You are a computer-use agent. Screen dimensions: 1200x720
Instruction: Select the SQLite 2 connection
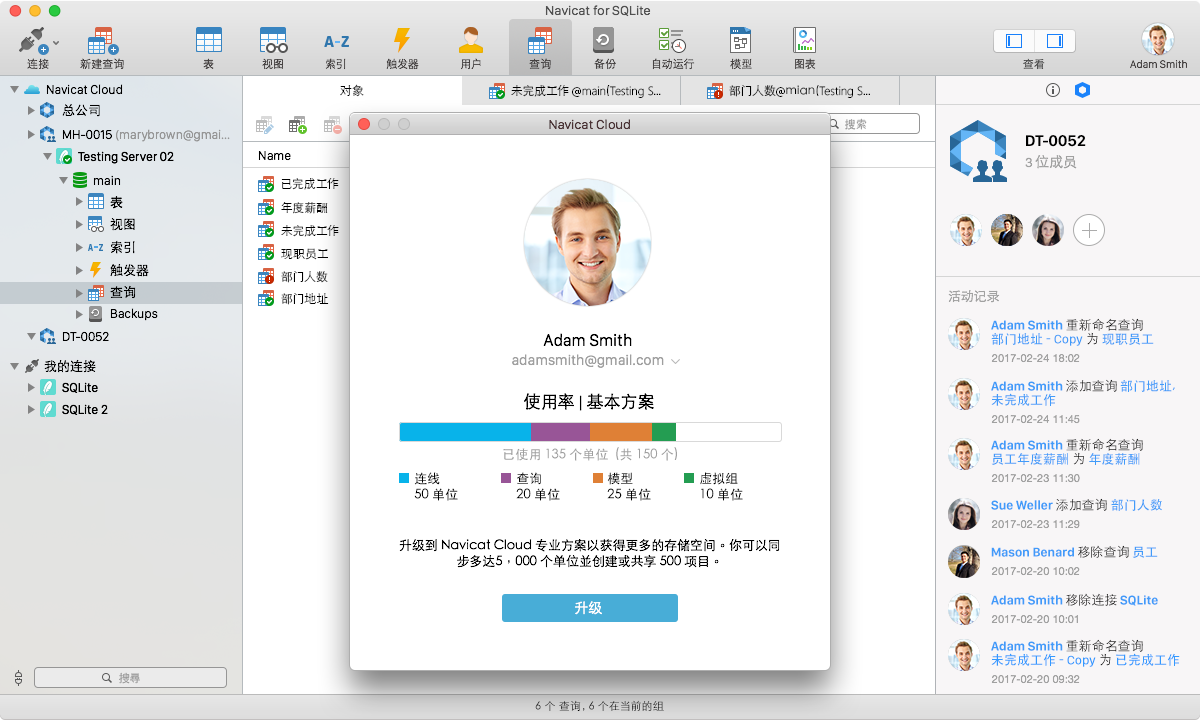84,410
